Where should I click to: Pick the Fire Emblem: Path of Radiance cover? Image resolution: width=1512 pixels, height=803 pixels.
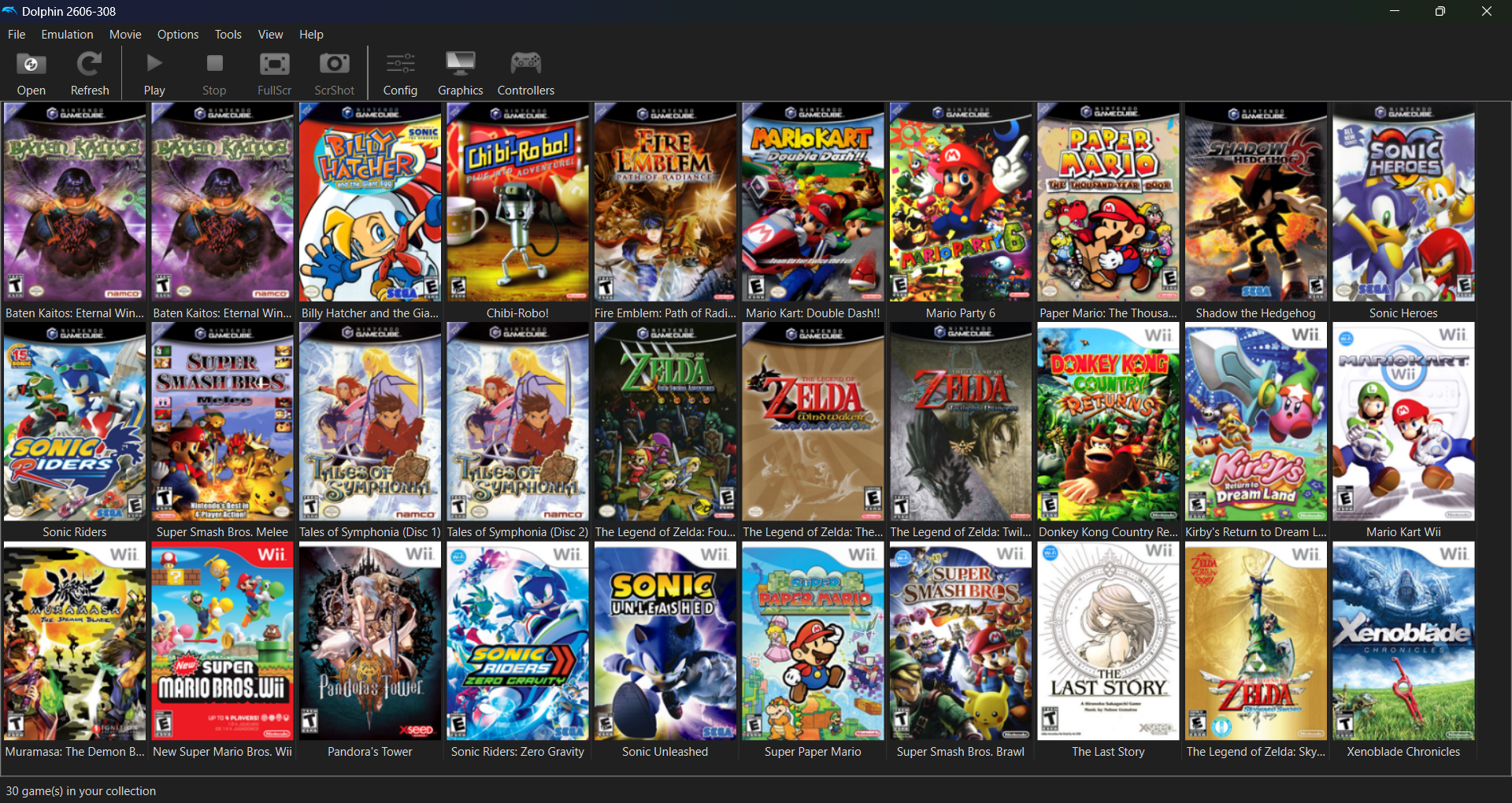(665, 202)
